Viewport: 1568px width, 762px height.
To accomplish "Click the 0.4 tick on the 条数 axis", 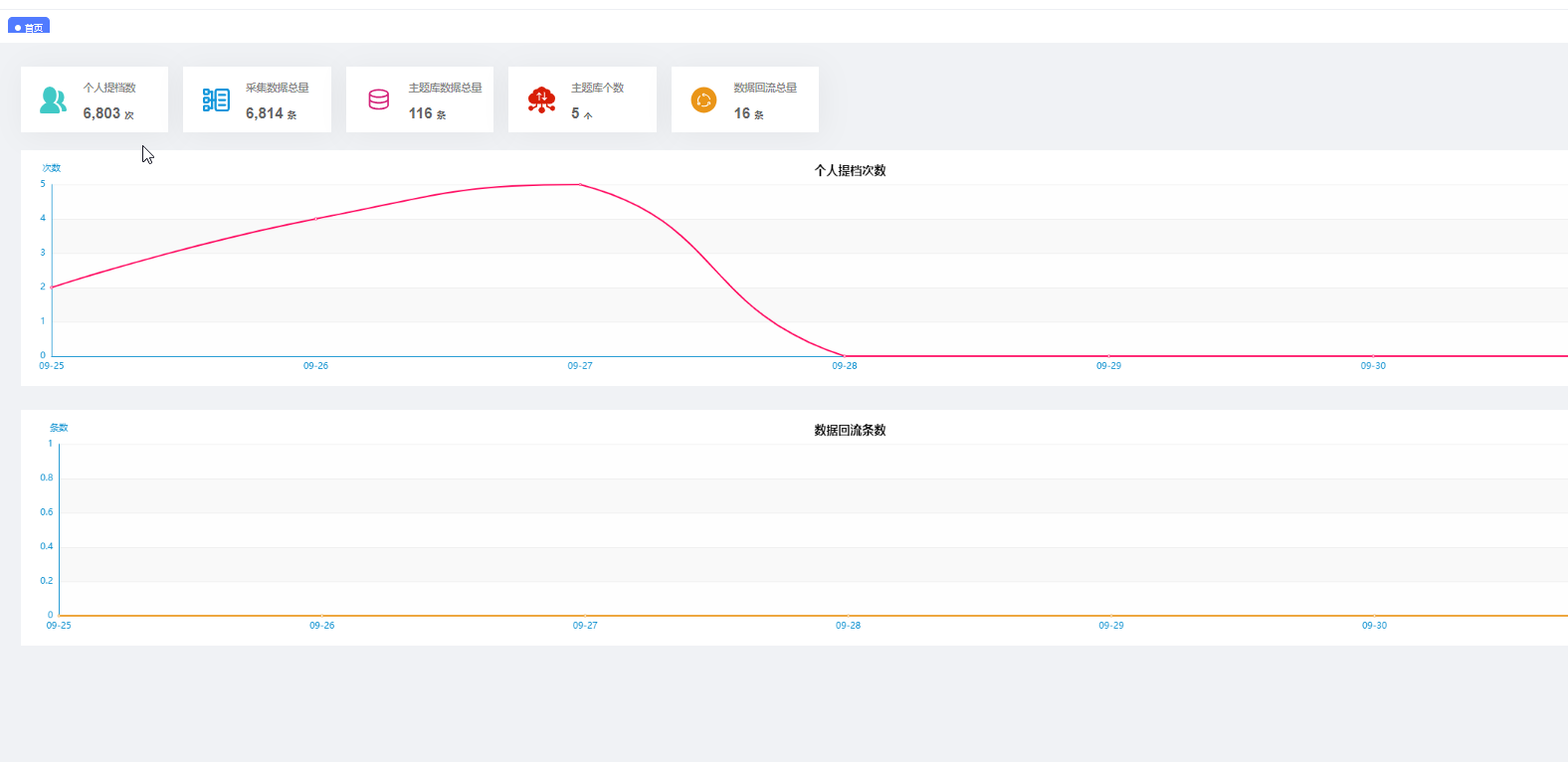I will coord(47,546).
